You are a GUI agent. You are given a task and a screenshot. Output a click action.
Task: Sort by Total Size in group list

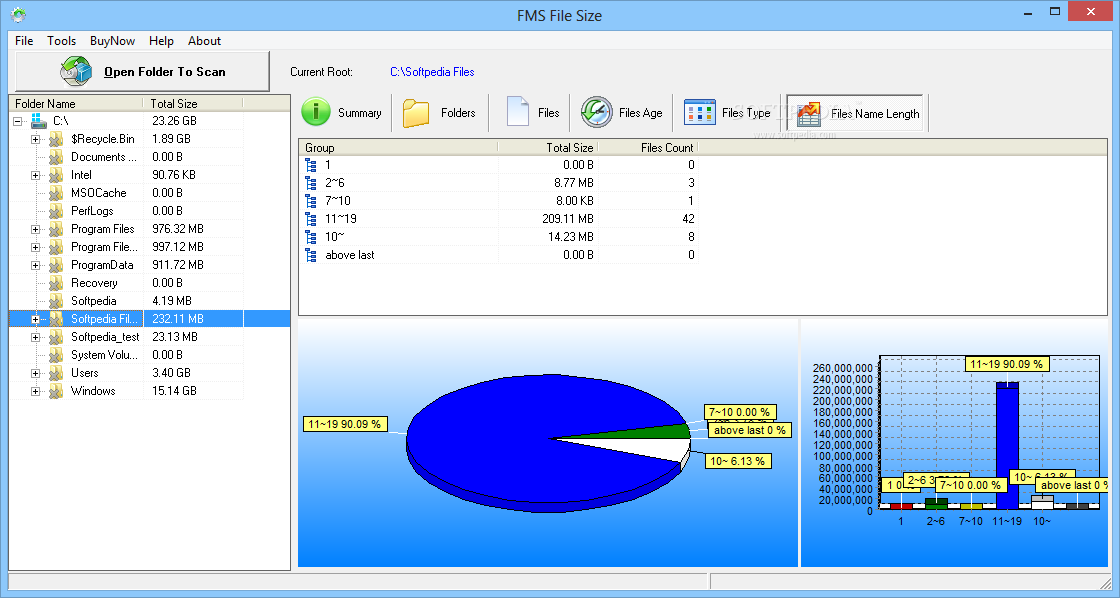[548, 148]
